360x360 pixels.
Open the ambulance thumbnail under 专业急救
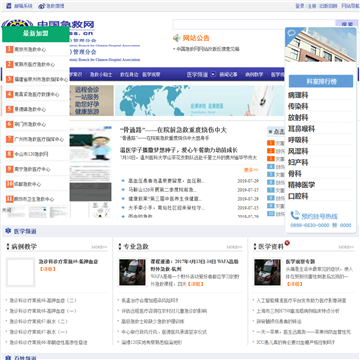pyautogui.click(x=132, y=272)
